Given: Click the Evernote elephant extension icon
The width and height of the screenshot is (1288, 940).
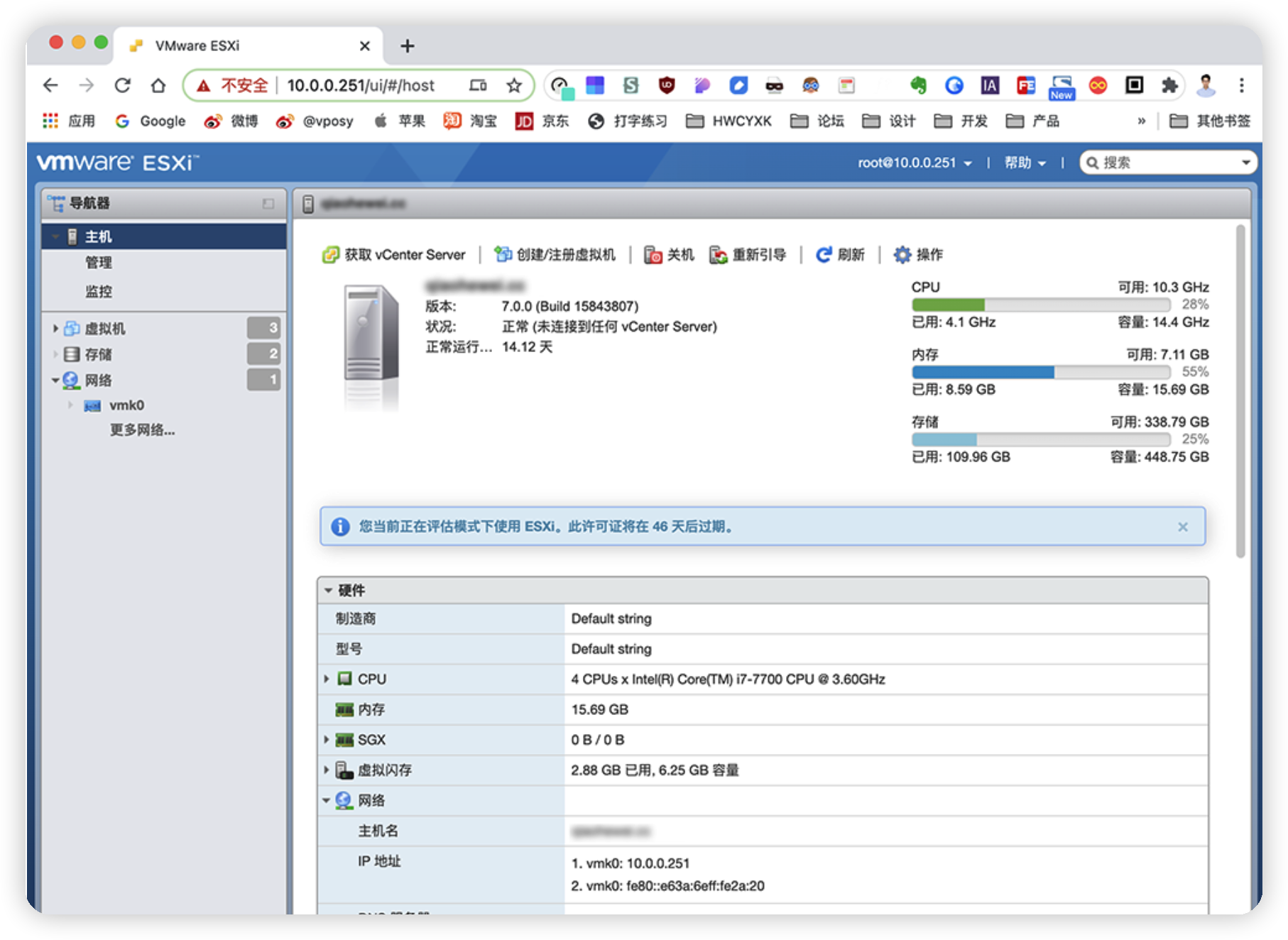Looking at the screenshot, I should [918, 86].
